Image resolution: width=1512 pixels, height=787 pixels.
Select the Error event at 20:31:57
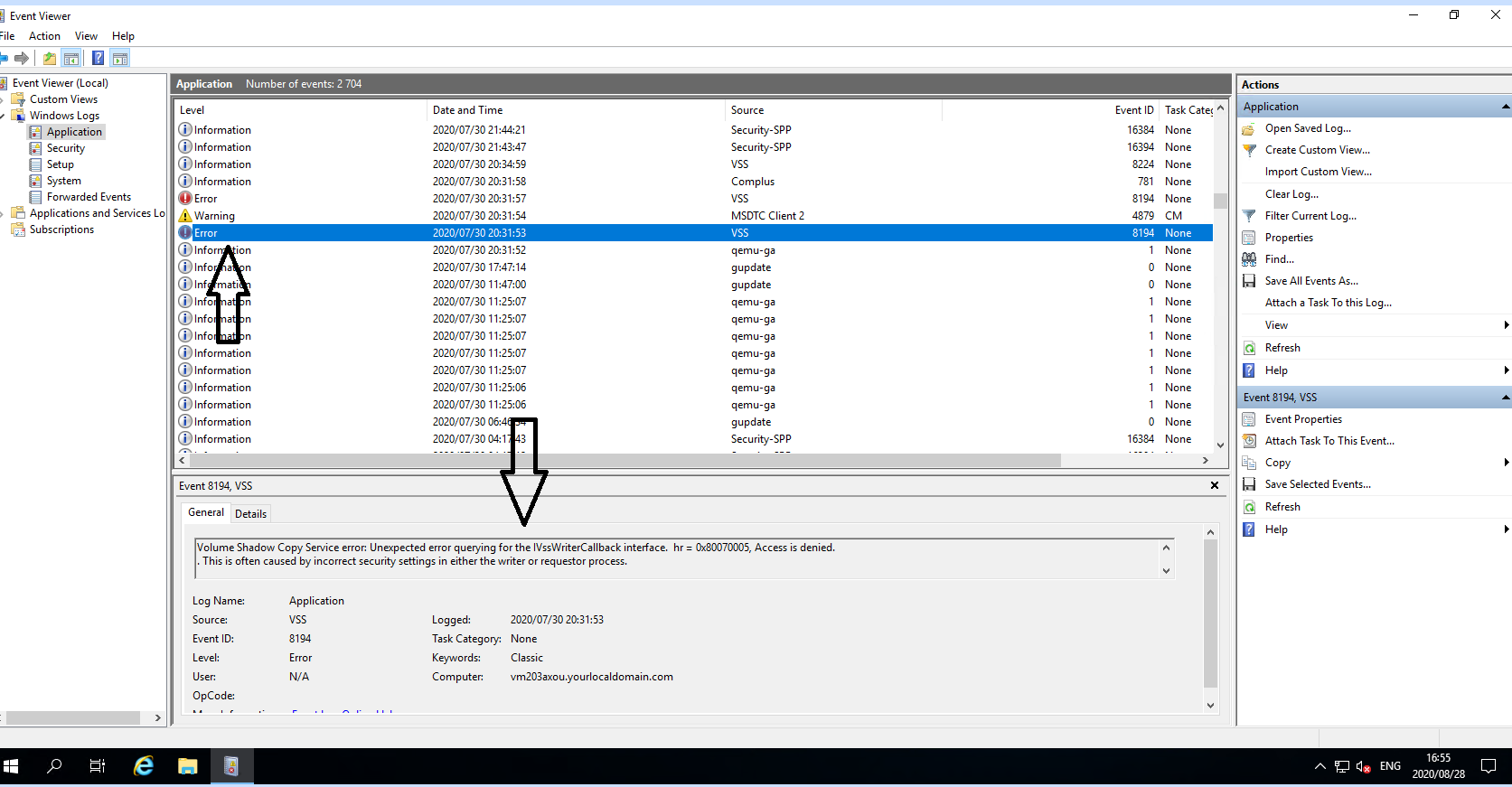tap(693, 199)
